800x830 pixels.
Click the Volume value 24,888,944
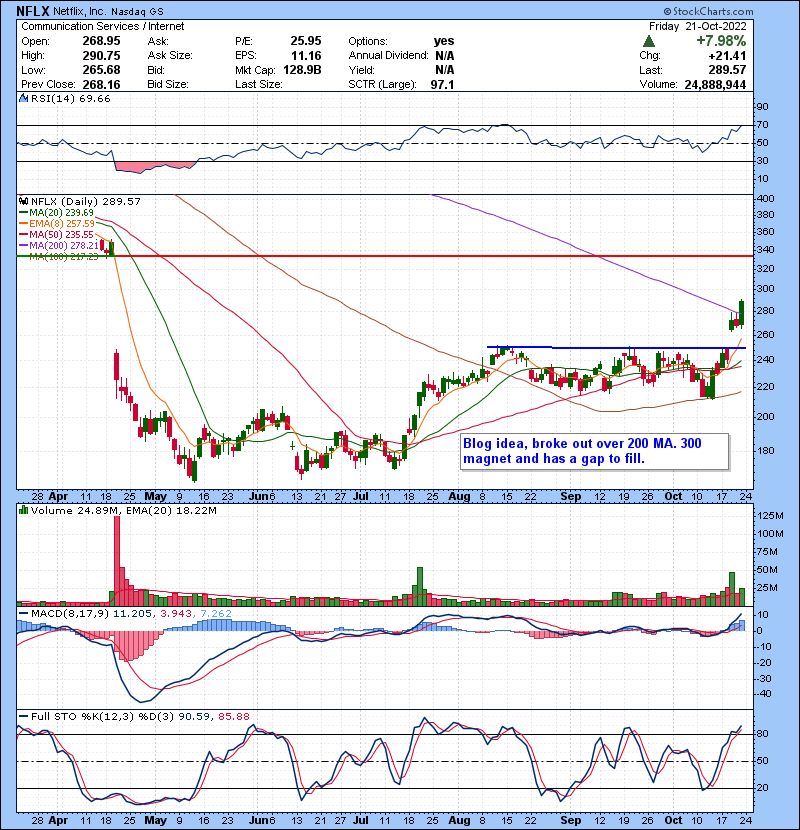(715, 85)
